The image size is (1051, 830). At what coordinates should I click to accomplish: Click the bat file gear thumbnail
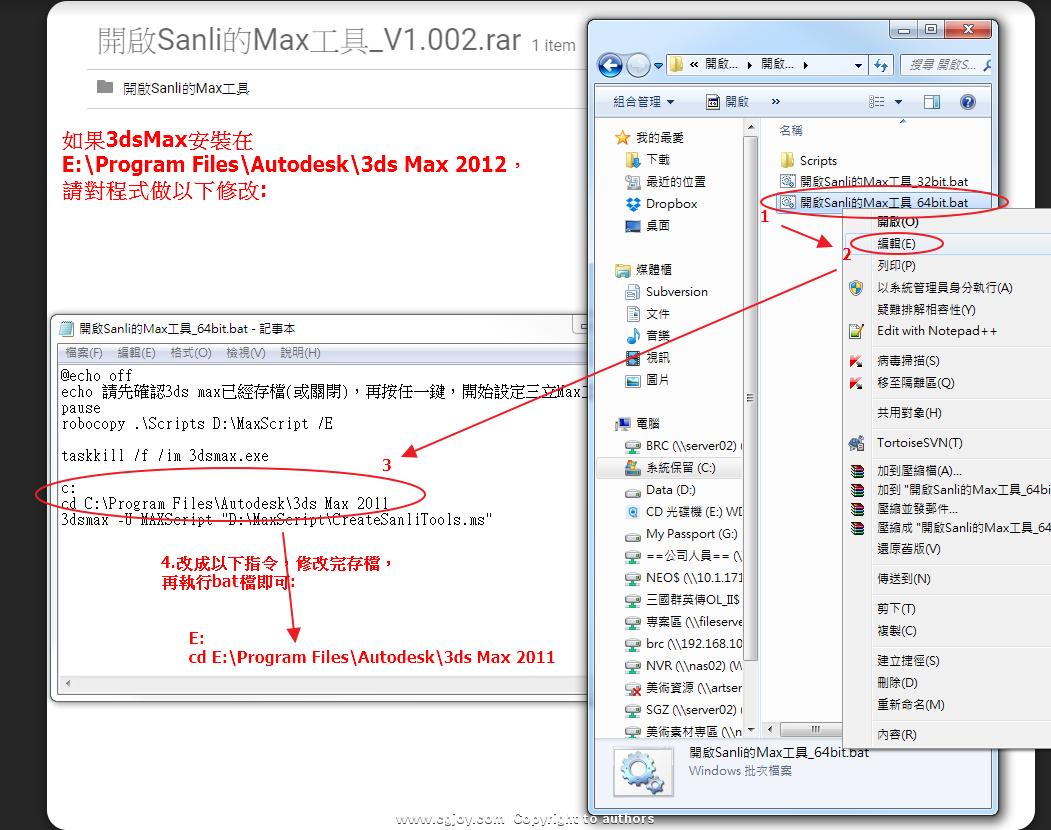(643, 772)
